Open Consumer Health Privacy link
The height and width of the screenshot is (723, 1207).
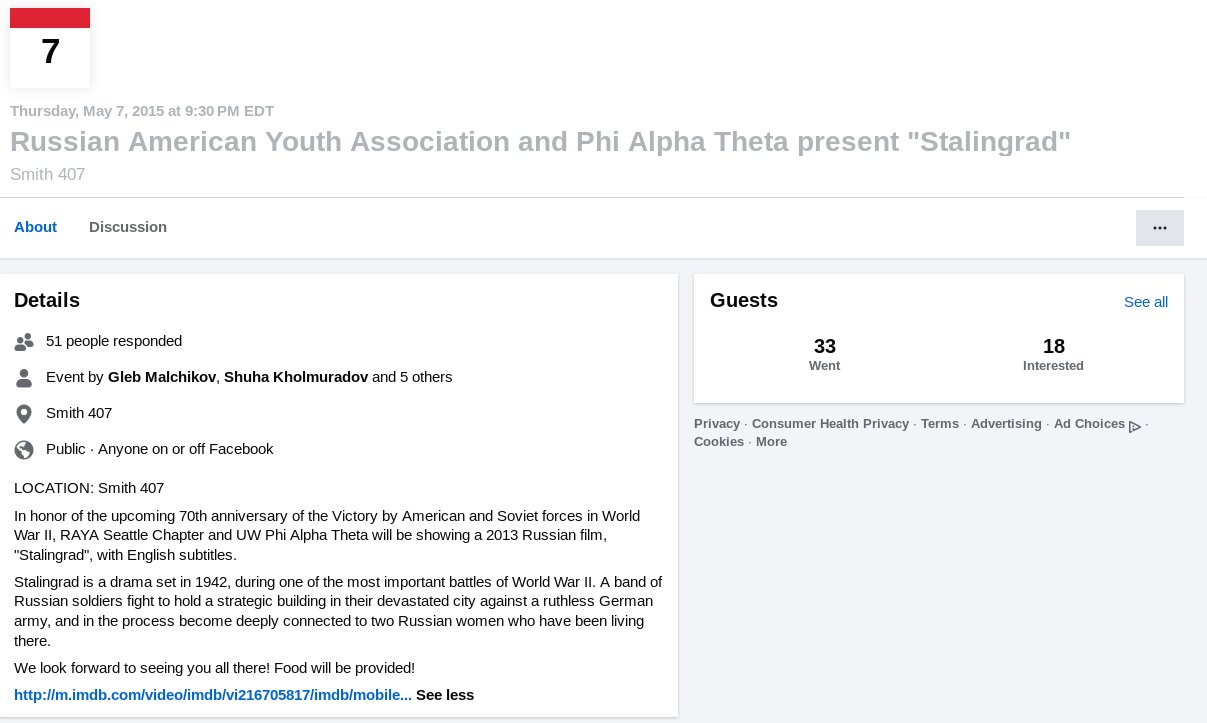pyautogui.click(x=830, y=424)
